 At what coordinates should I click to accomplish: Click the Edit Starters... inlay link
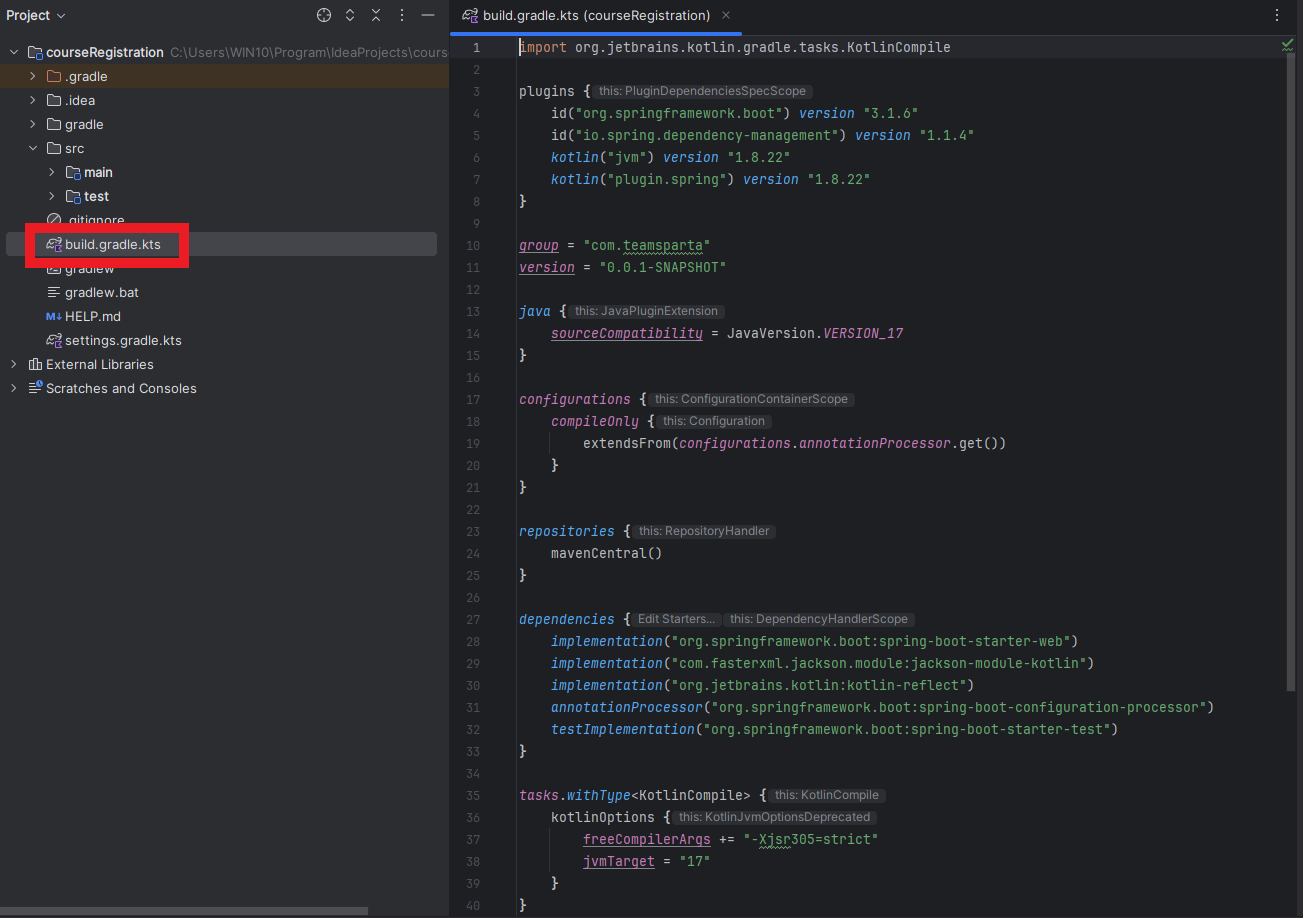click(x=676, y=619)
